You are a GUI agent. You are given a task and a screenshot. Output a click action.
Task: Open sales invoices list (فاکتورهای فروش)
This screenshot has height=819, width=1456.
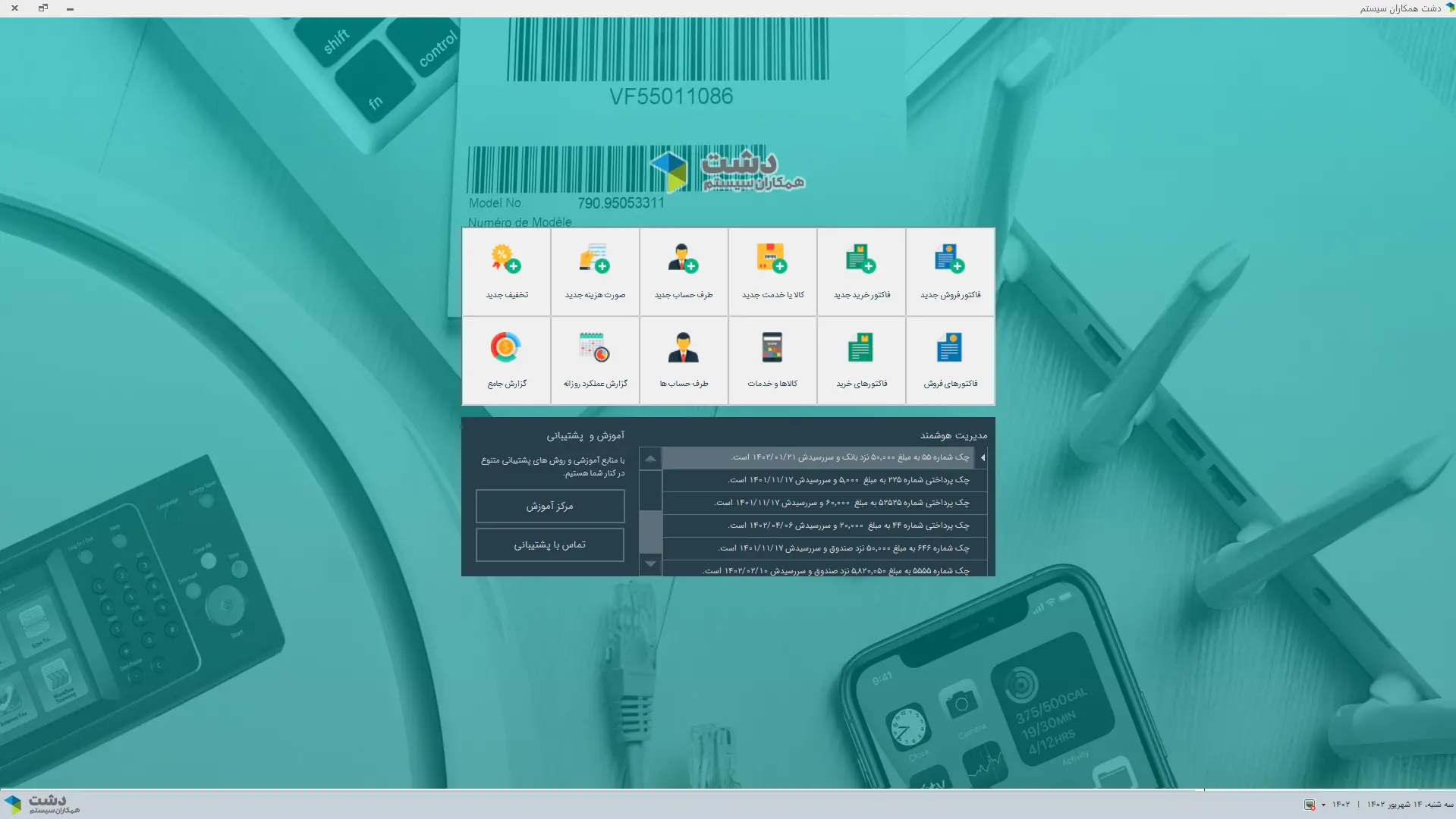coord(950,360)
